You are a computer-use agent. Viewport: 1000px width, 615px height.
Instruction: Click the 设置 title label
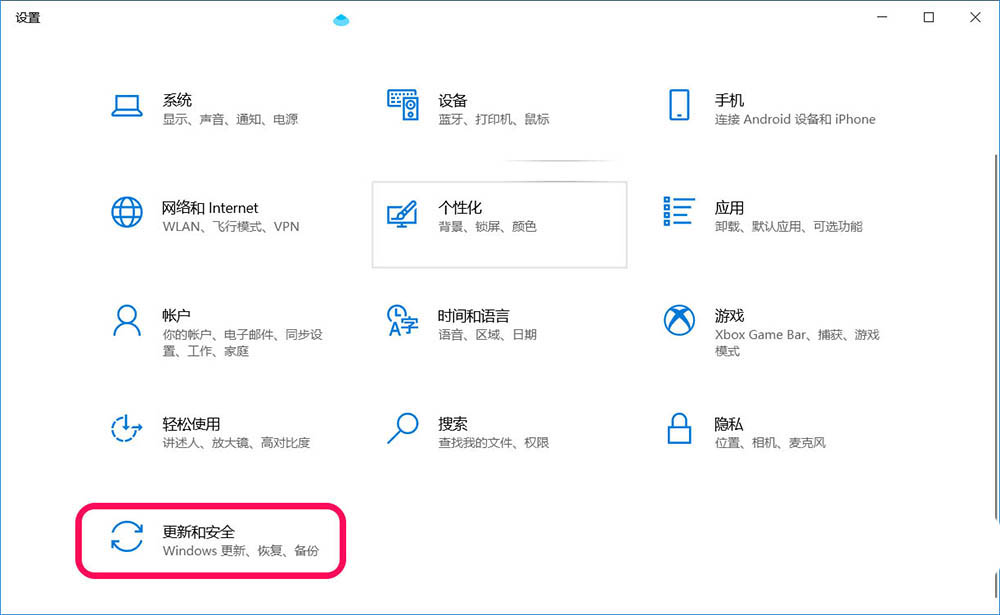click(28, 17)
